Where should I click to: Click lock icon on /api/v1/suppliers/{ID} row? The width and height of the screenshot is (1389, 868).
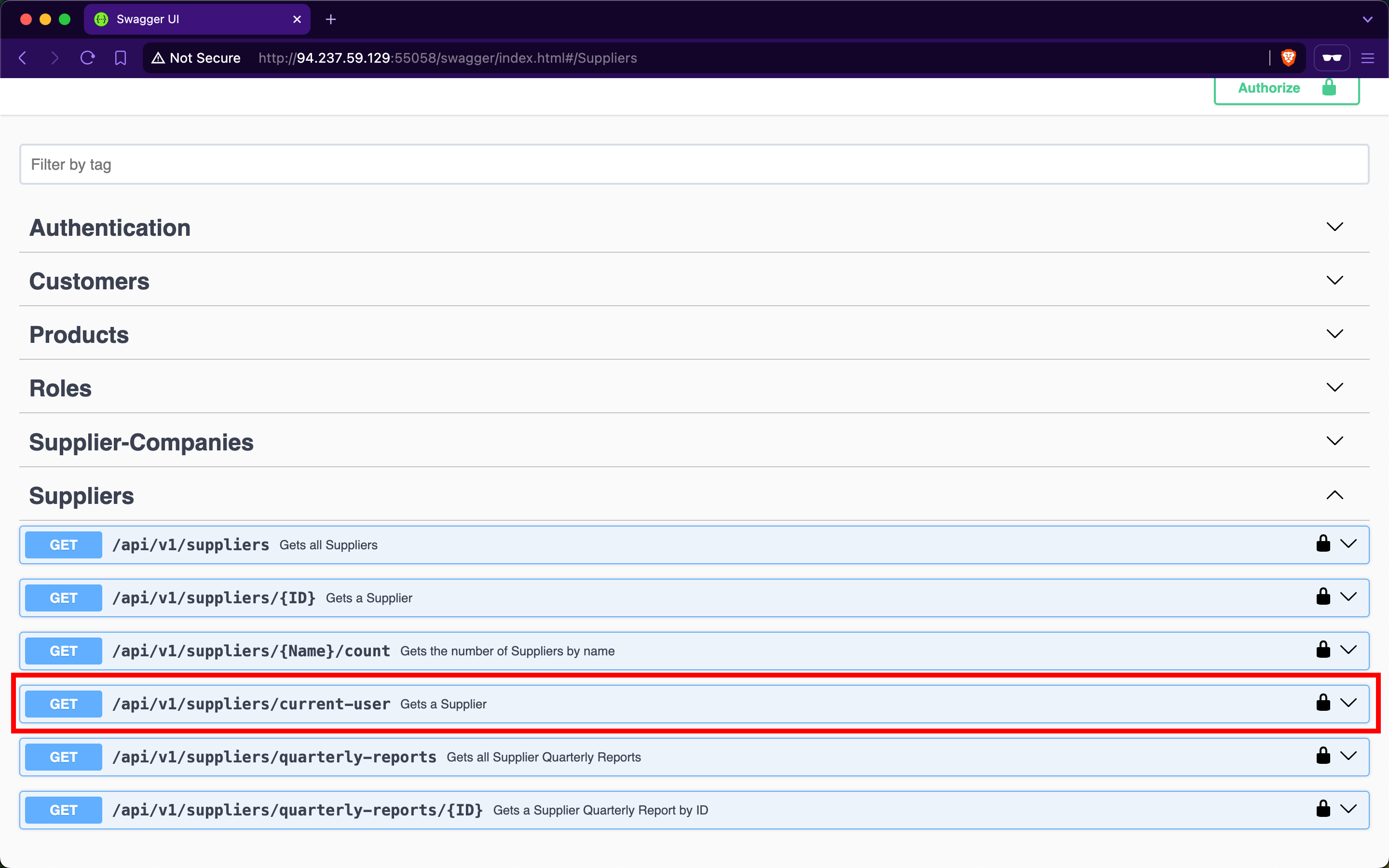tap(1323, 596)
